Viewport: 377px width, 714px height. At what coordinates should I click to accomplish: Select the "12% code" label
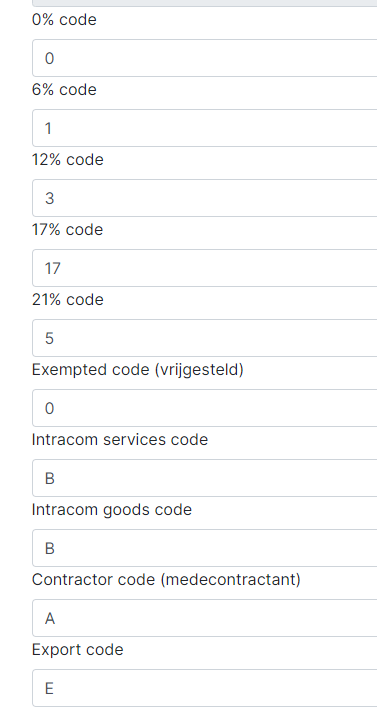[x=68, y=160]
